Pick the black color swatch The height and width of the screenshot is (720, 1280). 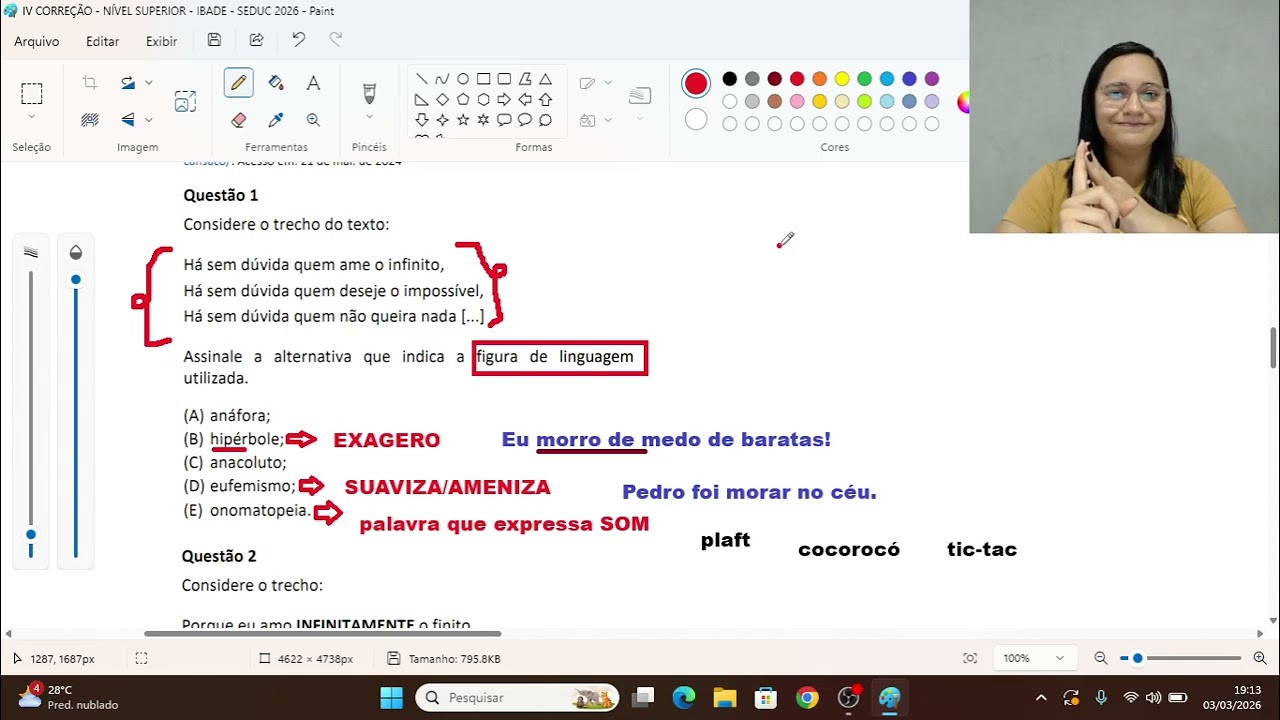pos(730,79)
